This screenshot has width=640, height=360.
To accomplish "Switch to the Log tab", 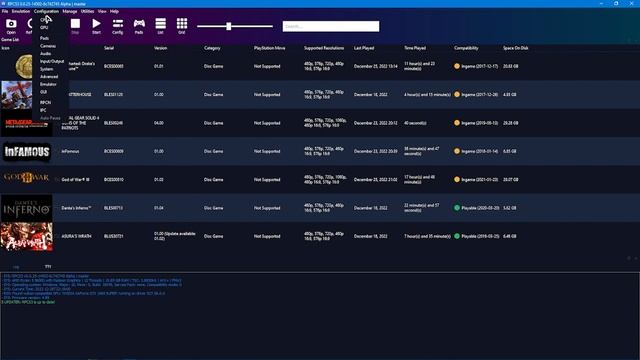I will pyautogui.click(x=16, y=267).
